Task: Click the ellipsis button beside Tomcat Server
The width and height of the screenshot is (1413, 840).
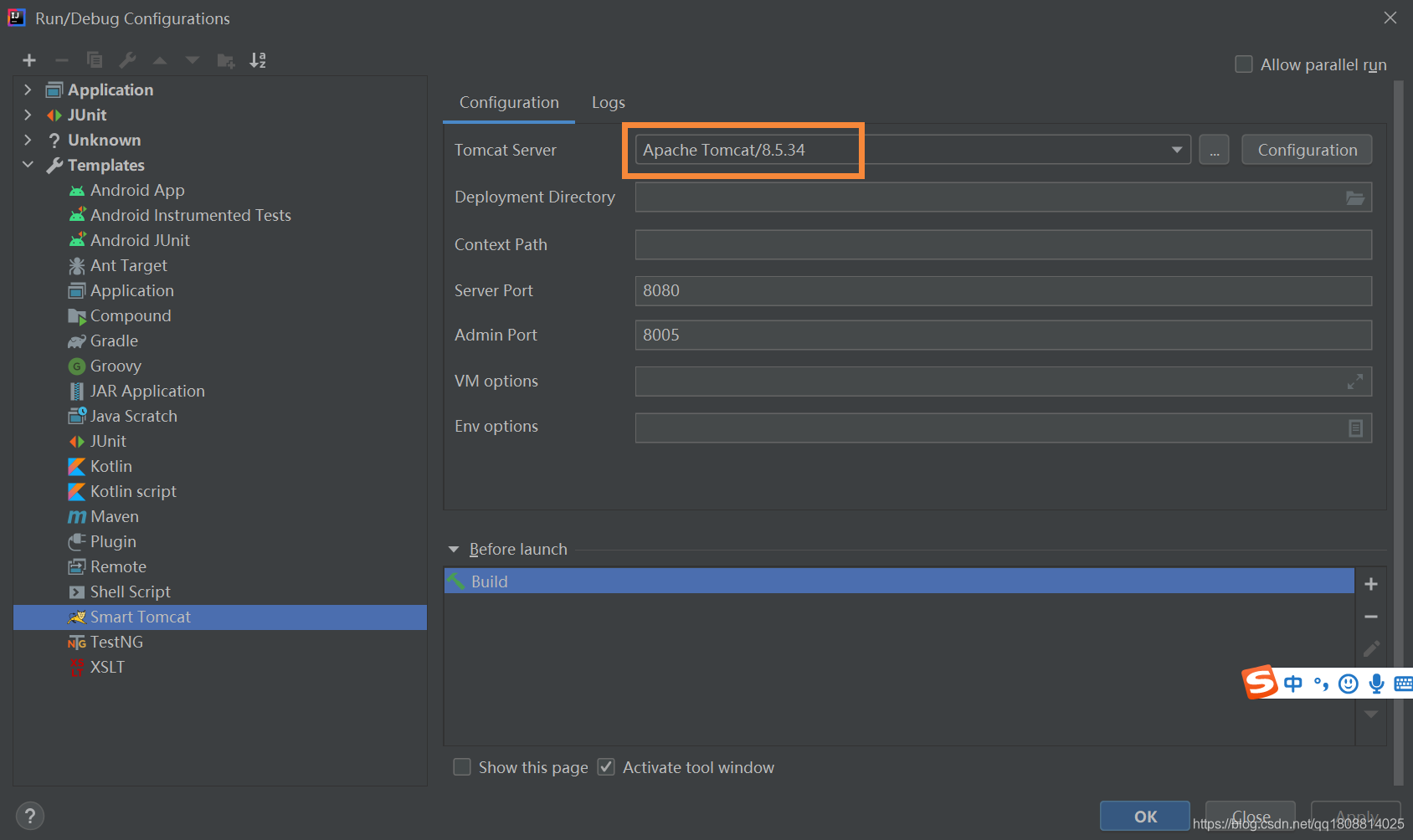Action: 1214,150
